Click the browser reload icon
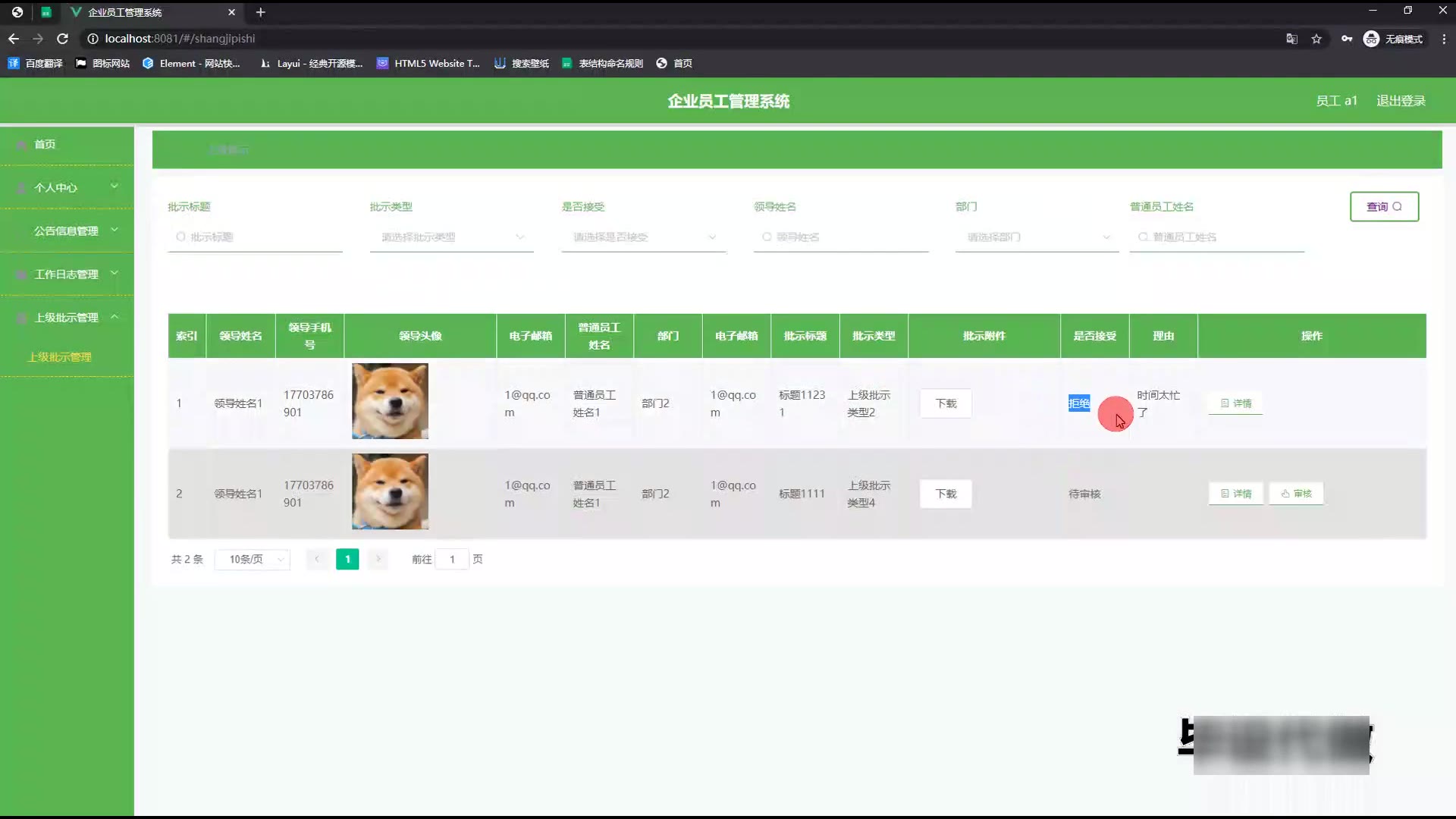 pos(63,39)
